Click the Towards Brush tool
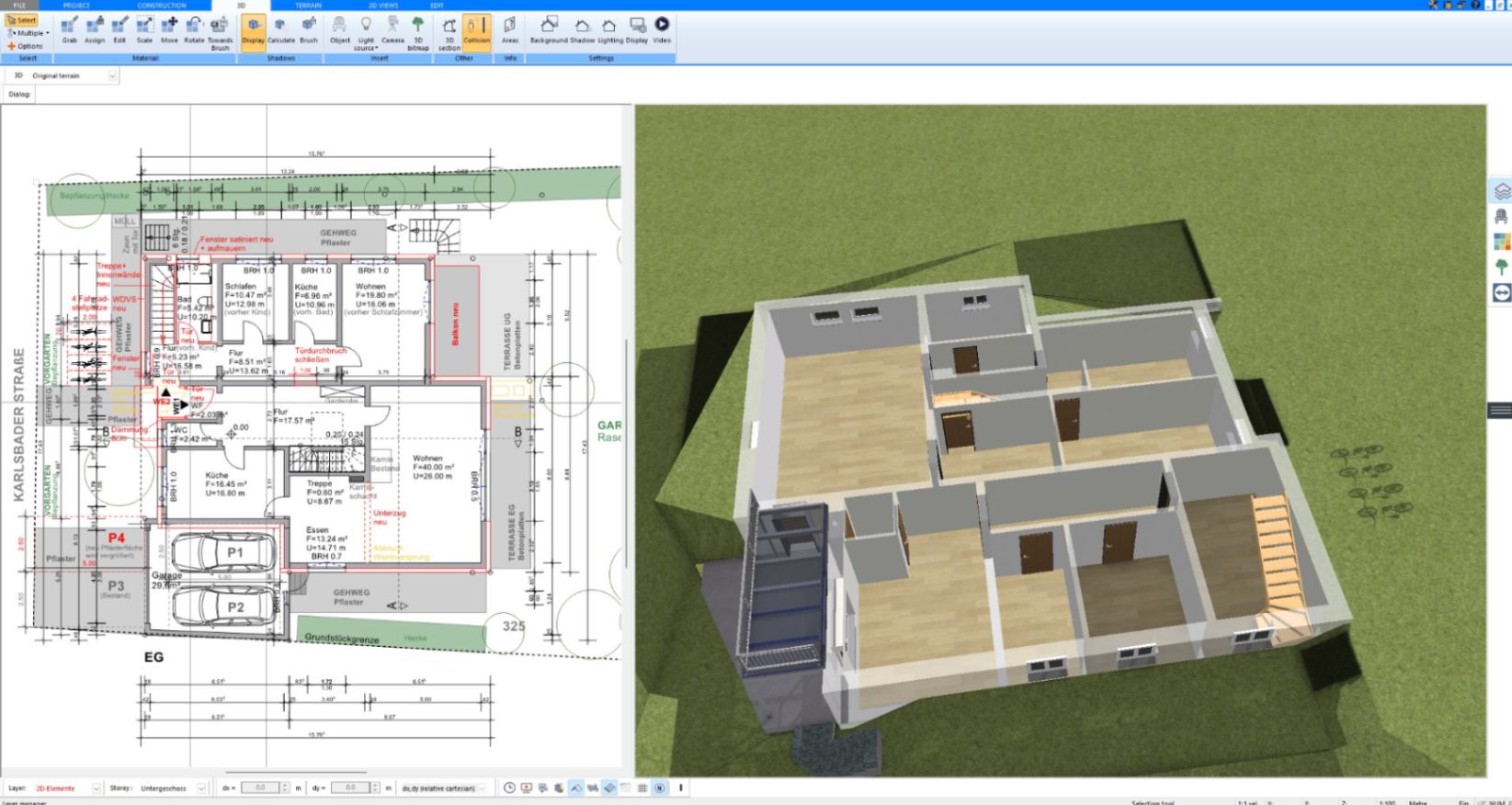This screenshot has width=1512, height=805. [x=220, y=32]
